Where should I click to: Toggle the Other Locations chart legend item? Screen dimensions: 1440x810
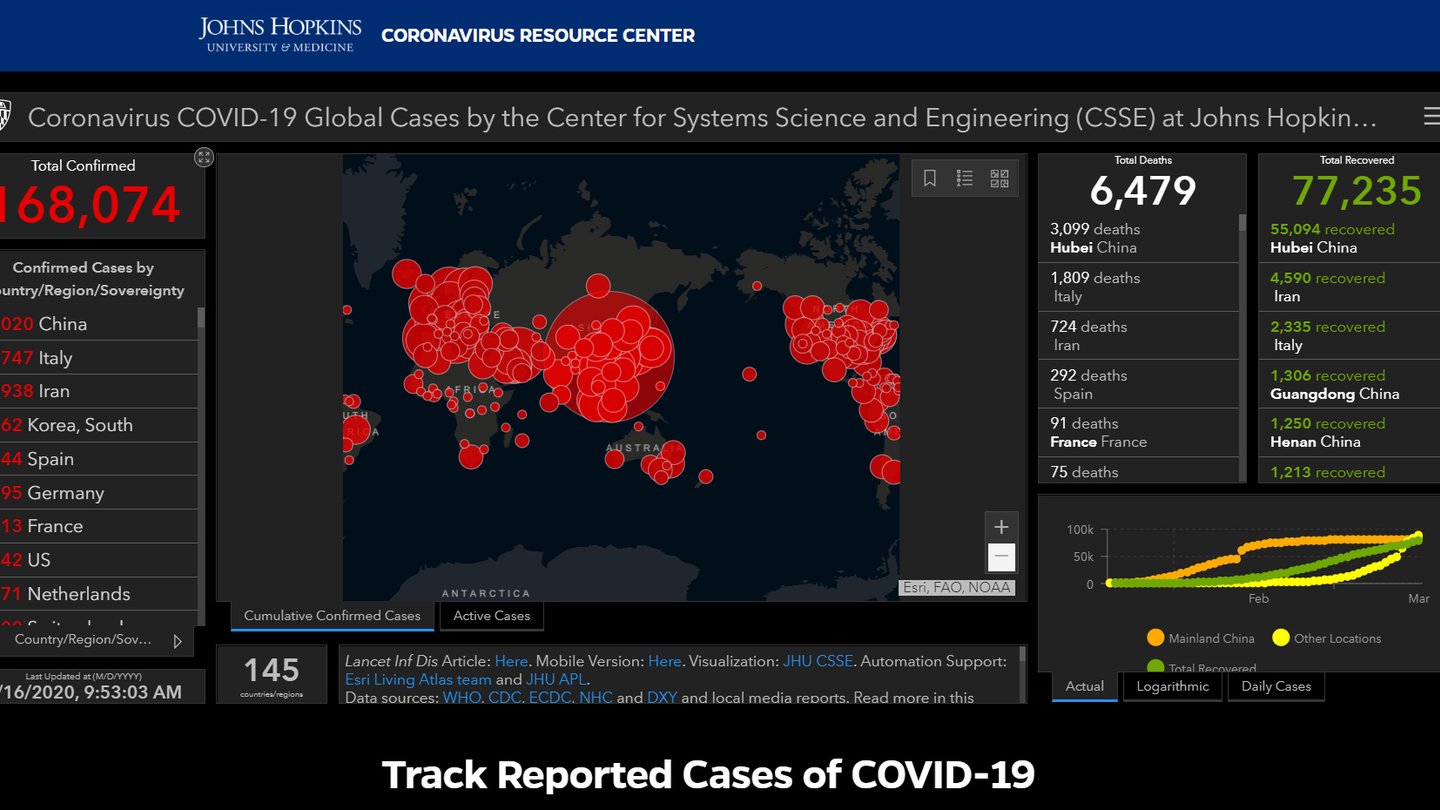(x=1326, y=638)
